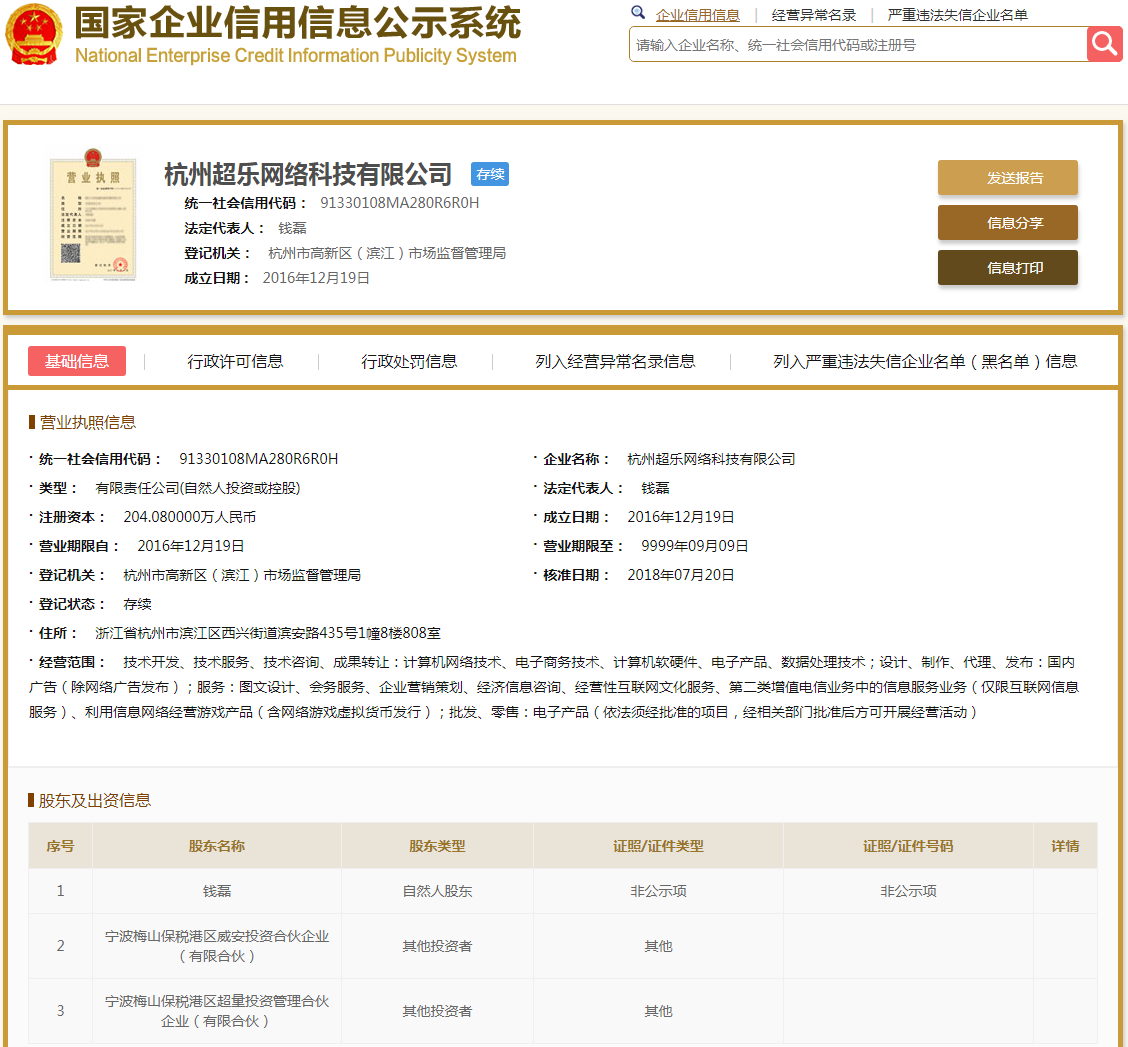Open the 列入经营异常名录信息 tab

point(615,362)
